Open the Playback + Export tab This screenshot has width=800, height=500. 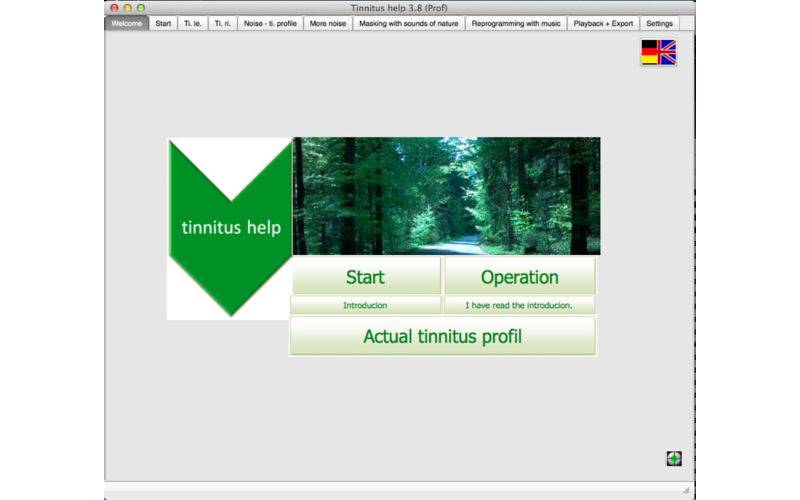pos(603,23)
